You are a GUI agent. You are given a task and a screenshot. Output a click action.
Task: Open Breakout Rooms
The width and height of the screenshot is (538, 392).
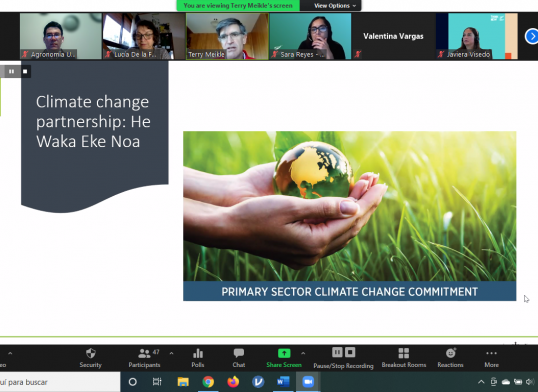(x=404, y=358)
